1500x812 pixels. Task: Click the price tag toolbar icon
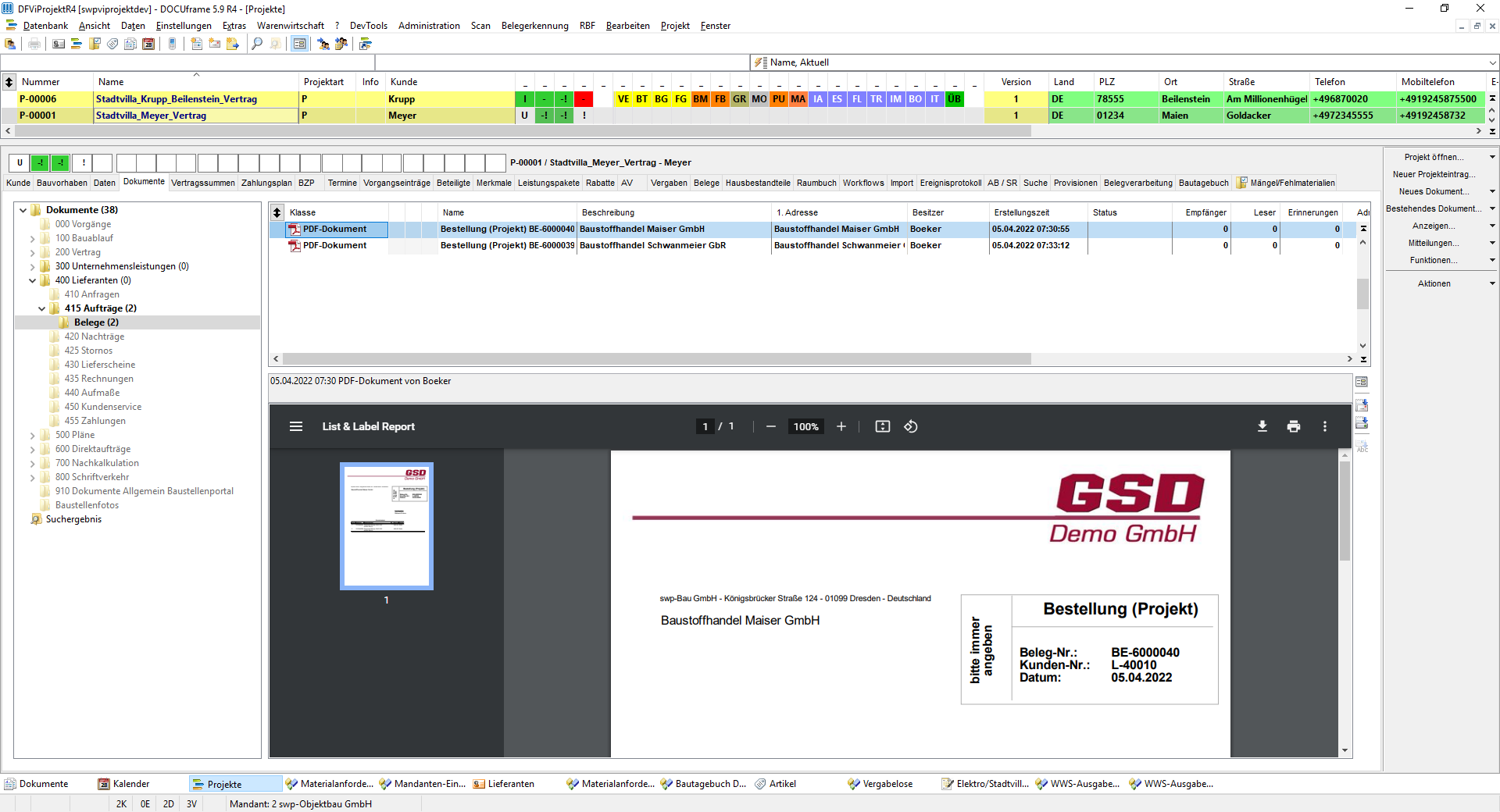tap(112, 44)
